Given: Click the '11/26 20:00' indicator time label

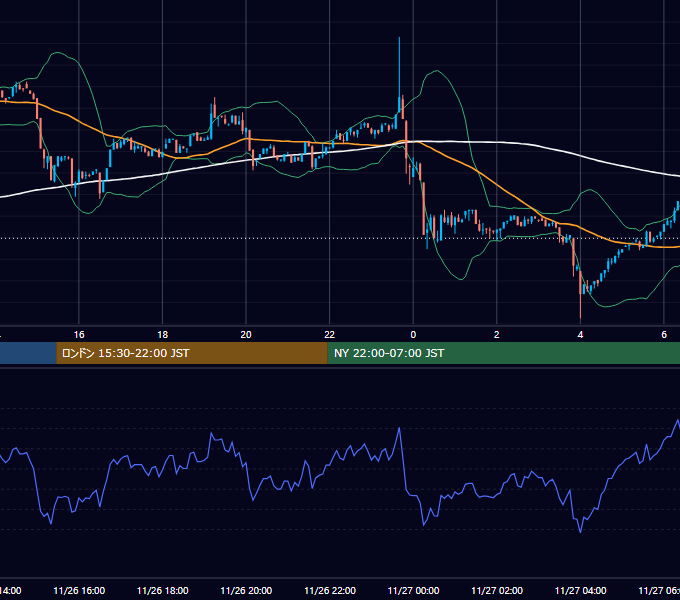Looking at the screenshot, I should point(246,590).
